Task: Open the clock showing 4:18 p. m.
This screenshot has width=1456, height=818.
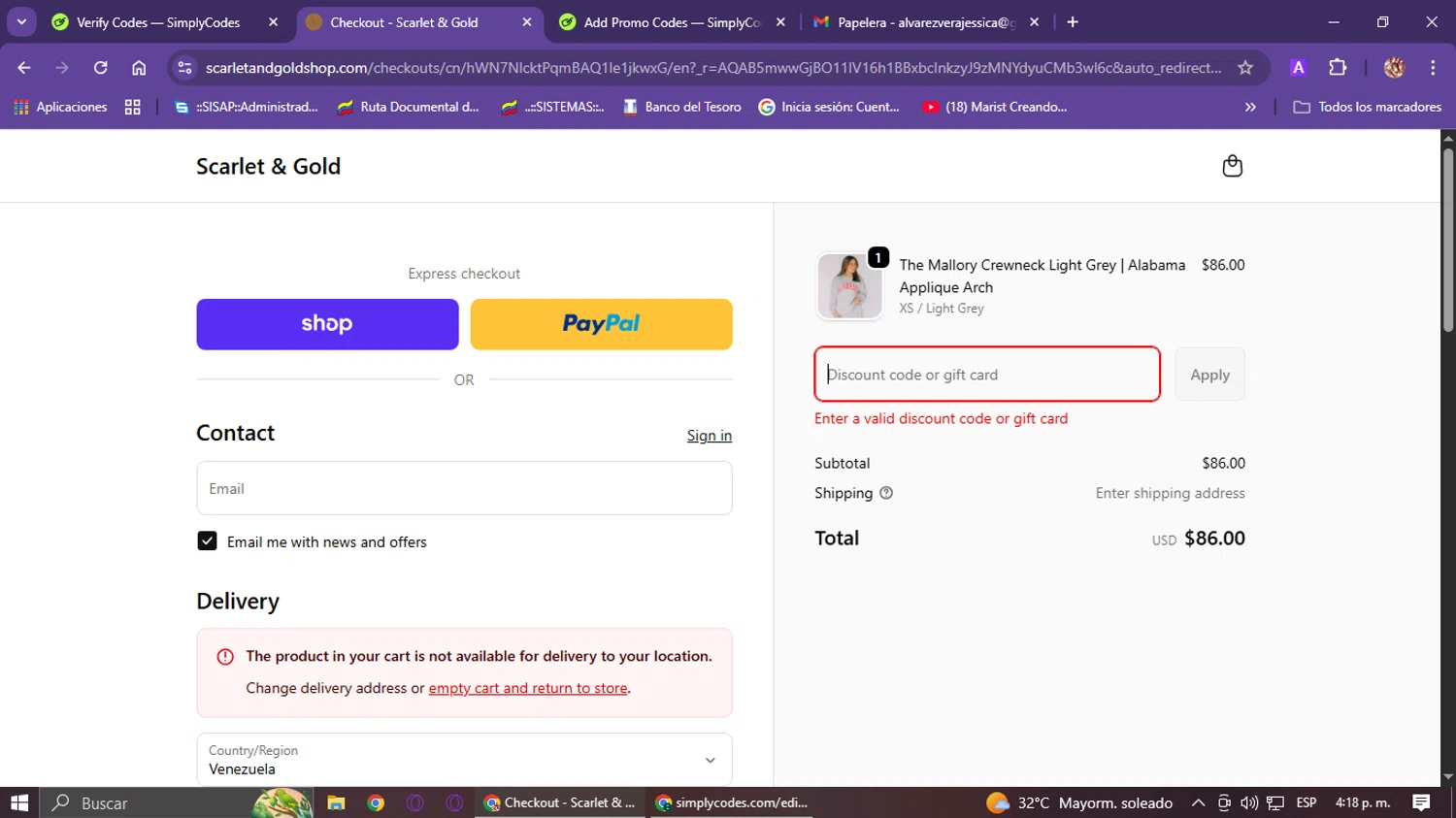Action: point(1363,802)
